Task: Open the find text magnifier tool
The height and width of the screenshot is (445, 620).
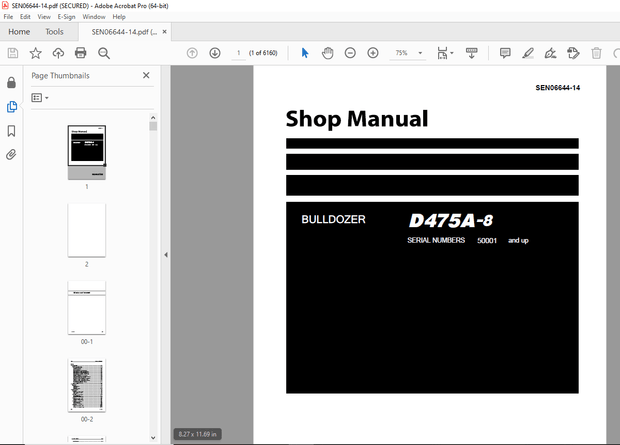Action: pyautogui.click(x=104, y=53)
